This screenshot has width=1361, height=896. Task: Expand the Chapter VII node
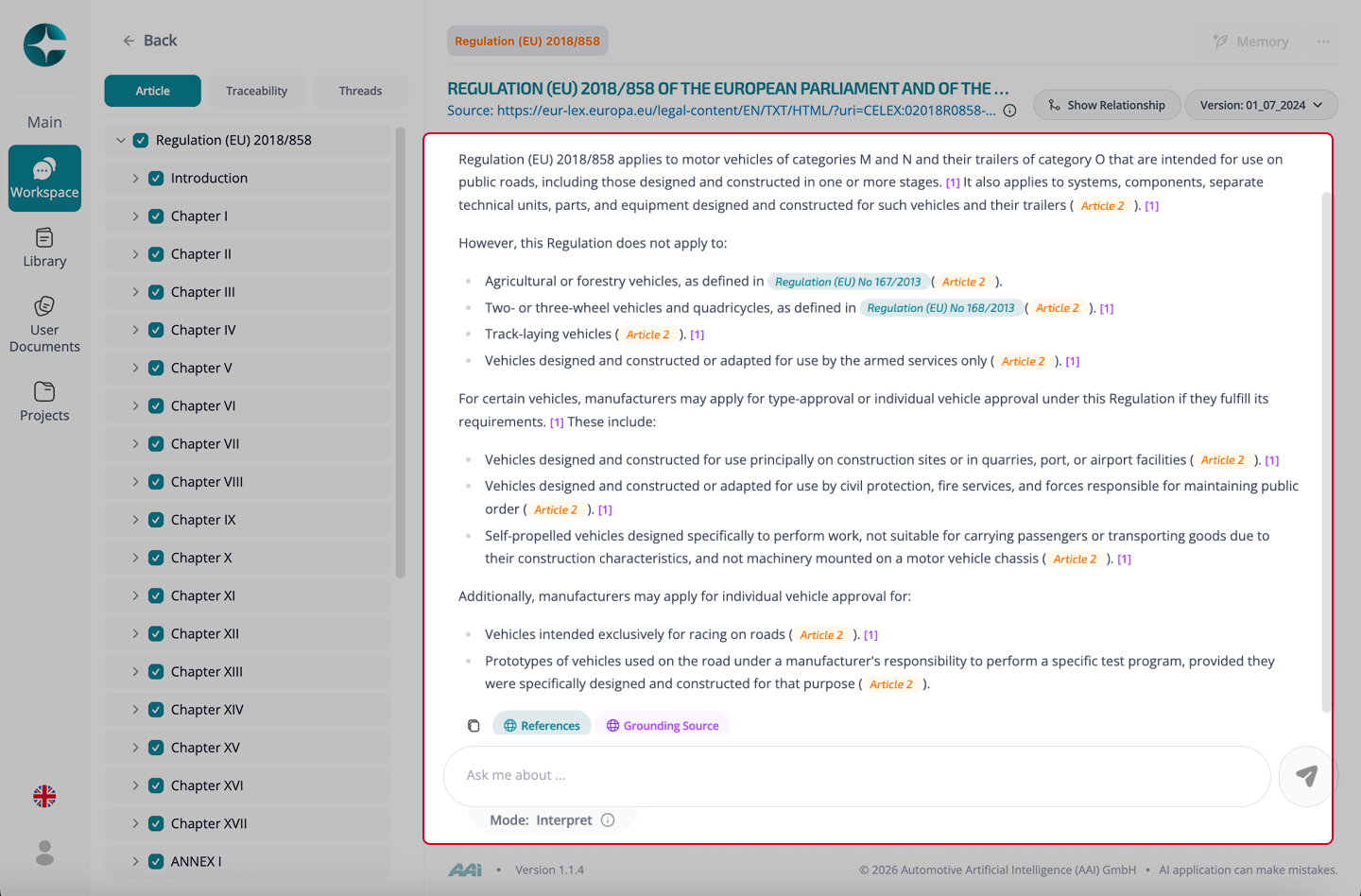135,443
